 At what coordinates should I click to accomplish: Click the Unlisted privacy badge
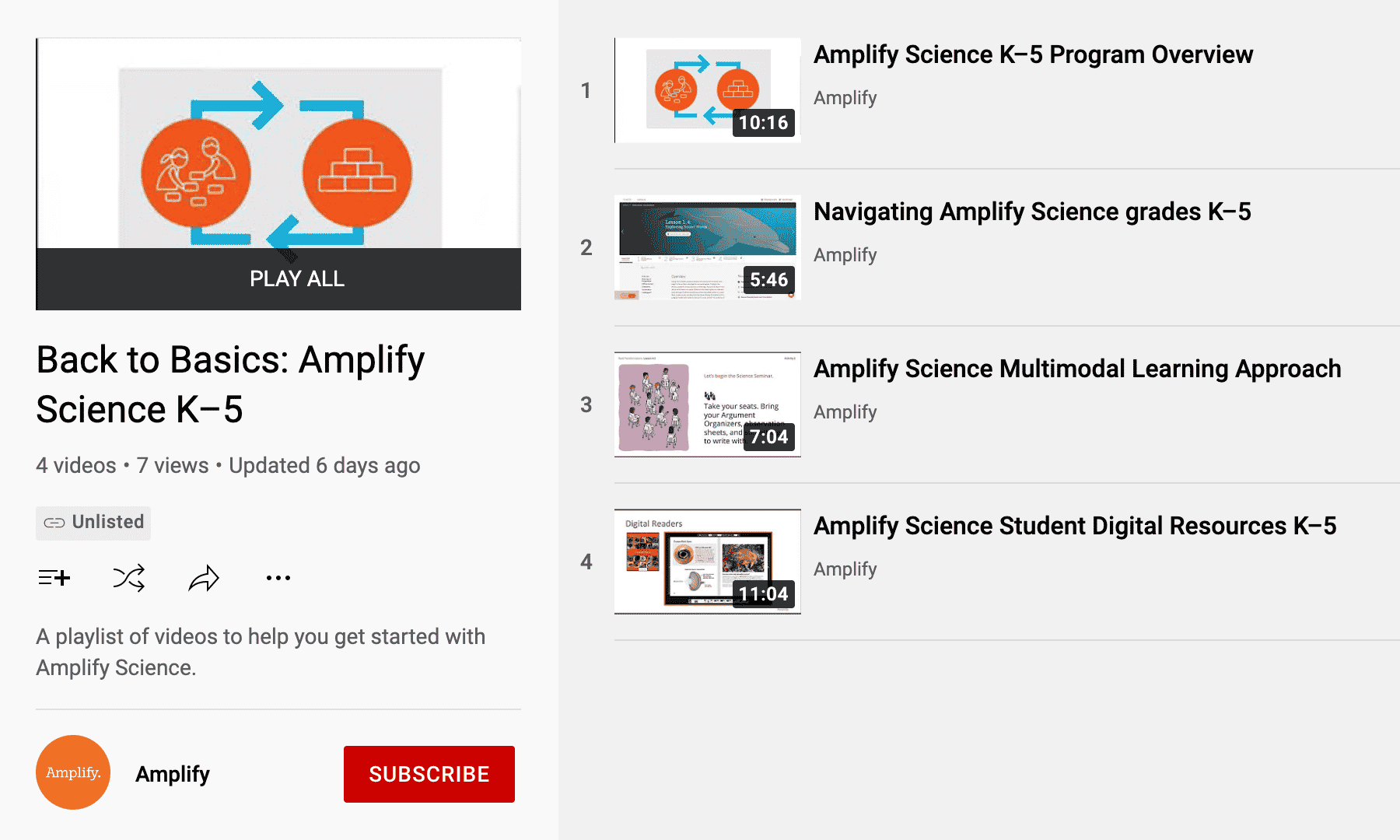(93, 522)
